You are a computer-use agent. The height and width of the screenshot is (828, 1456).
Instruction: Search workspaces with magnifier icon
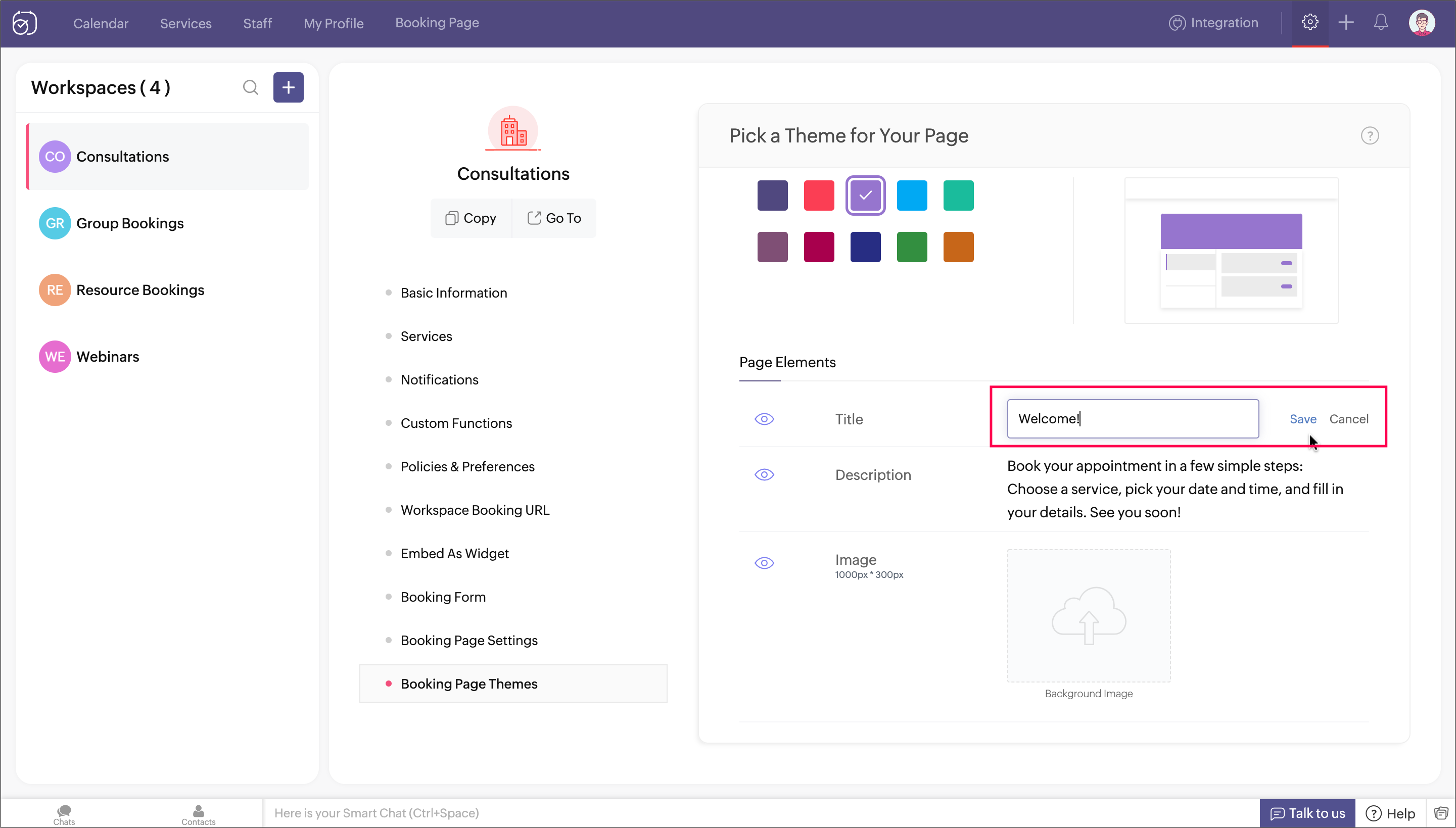(250, 87)
